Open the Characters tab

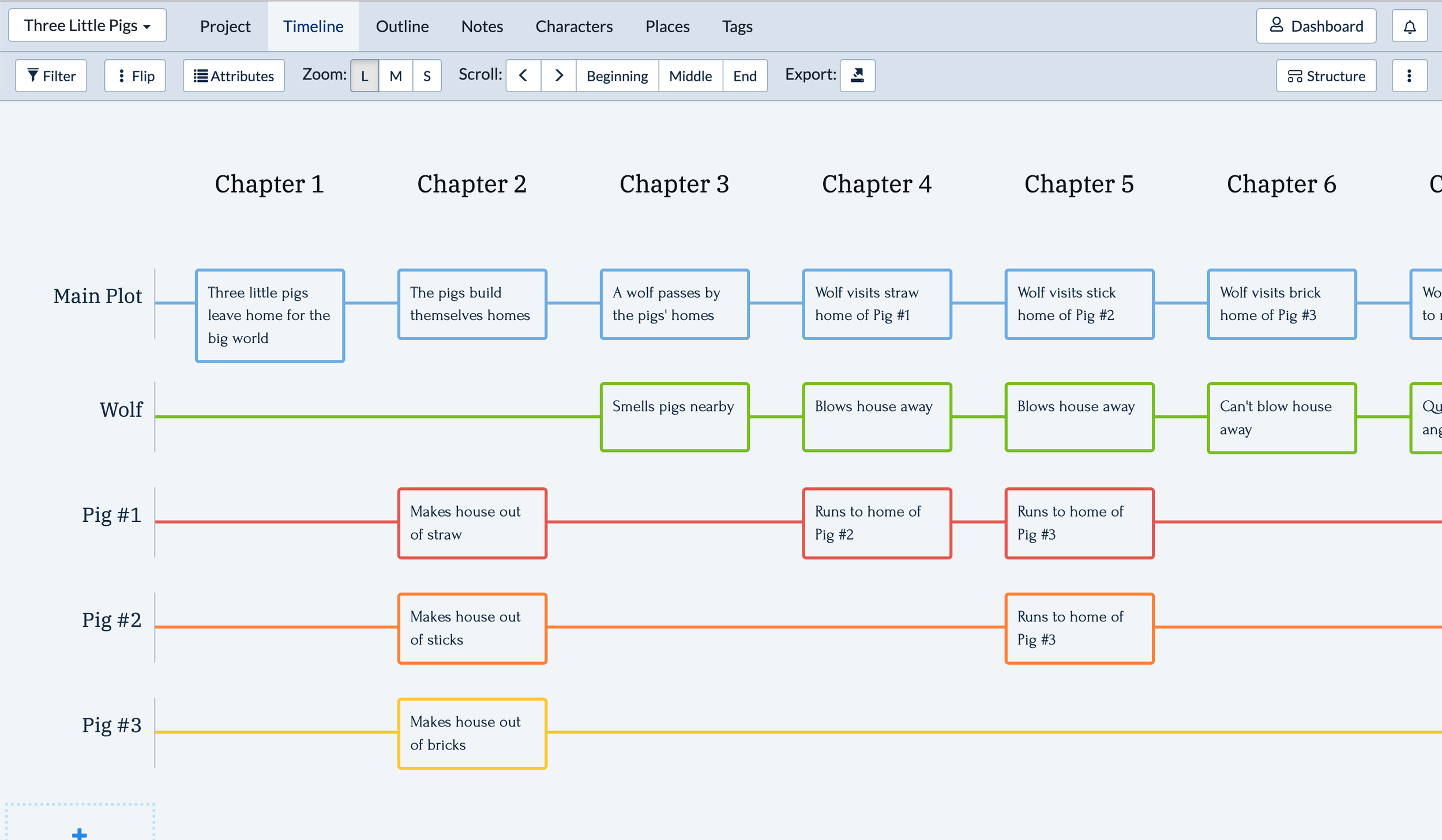[x=574, y=27]
